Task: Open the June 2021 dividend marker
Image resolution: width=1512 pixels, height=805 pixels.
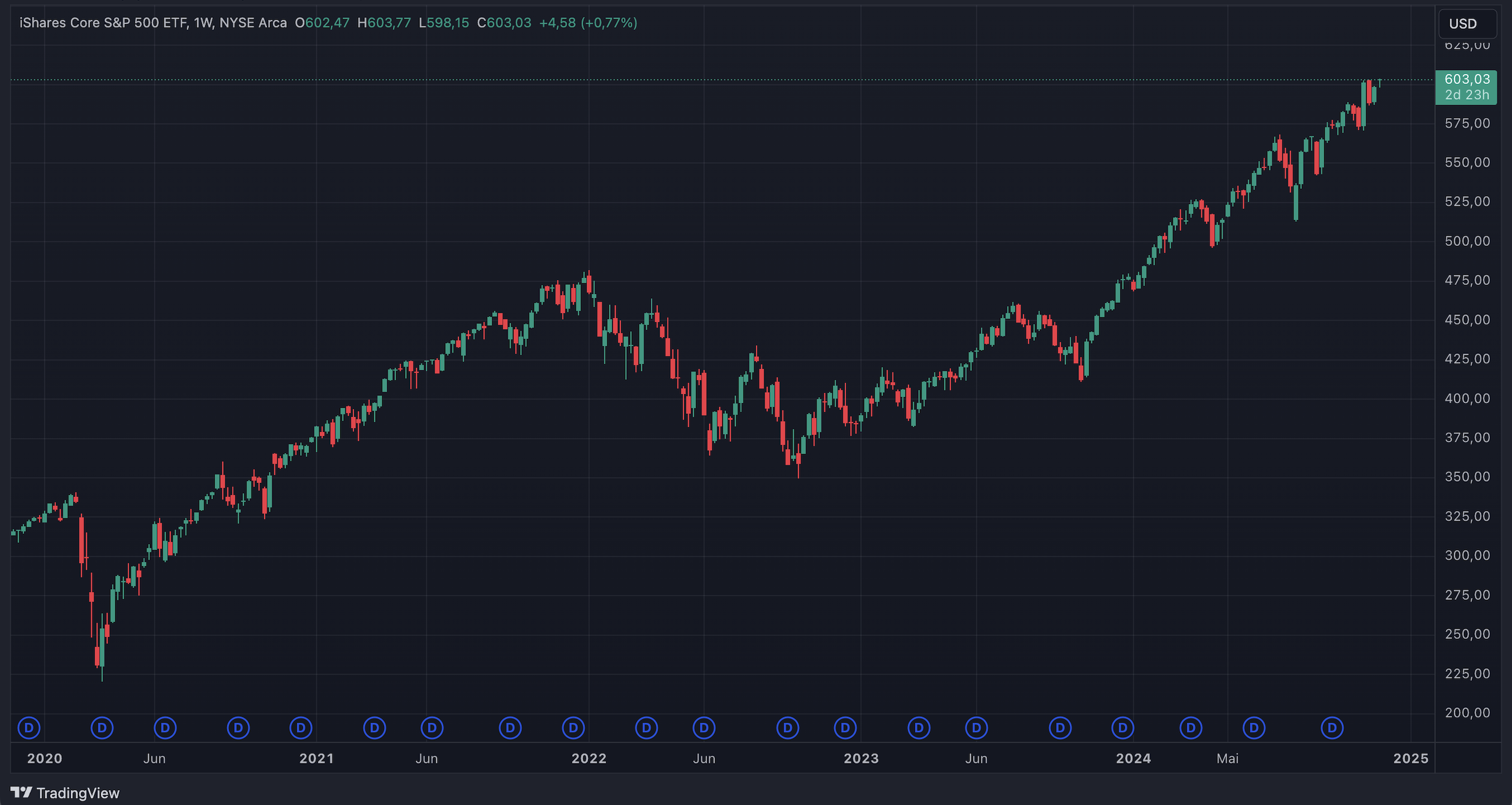Action: (x=432, y=728)
